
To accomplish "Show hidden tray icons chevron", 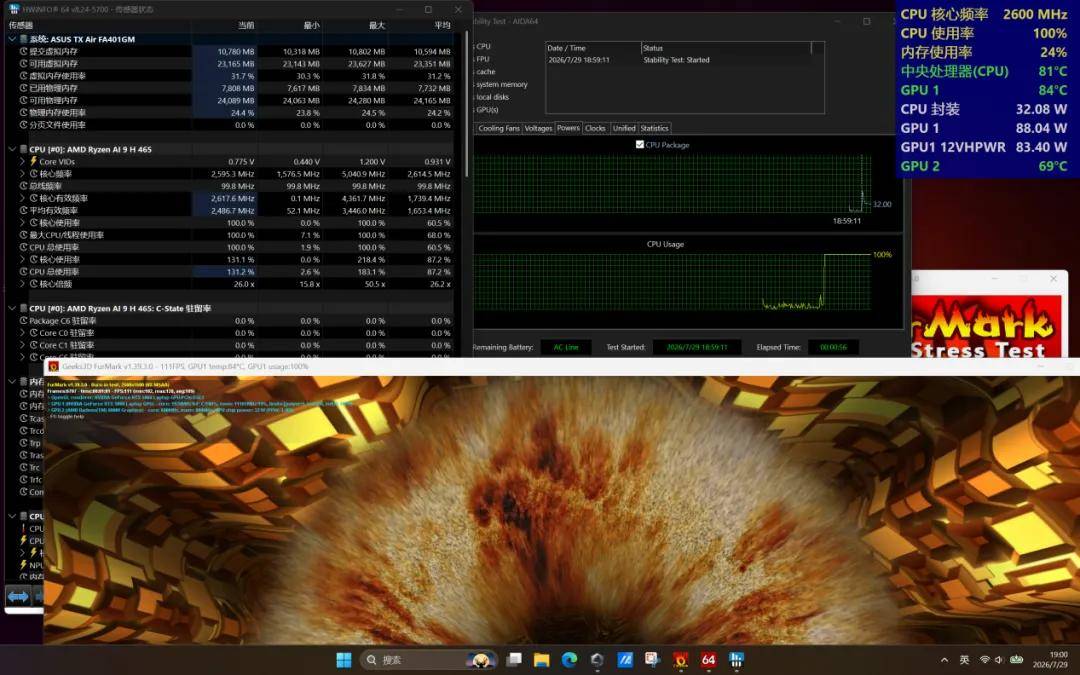I will tap(944, 660).
